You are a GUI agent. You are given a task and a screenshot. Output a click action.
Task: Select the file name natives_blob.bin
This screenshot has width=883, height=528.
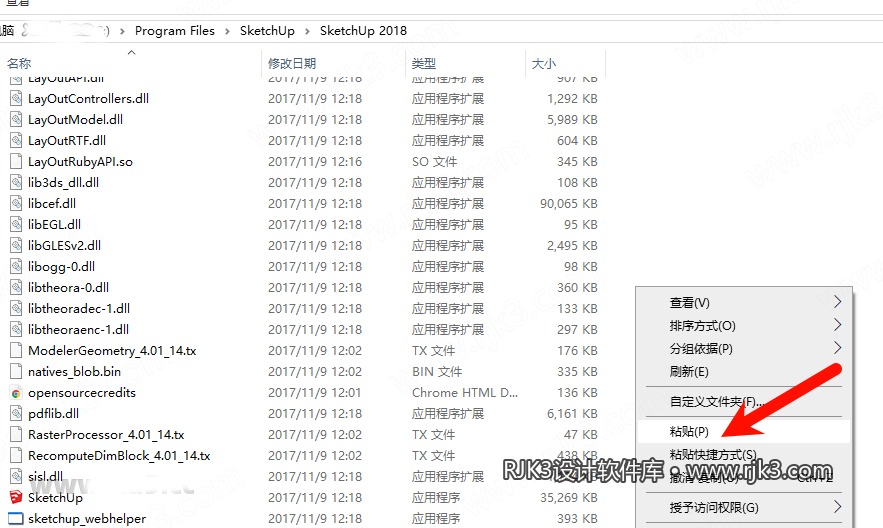click(x=74, y=372)
